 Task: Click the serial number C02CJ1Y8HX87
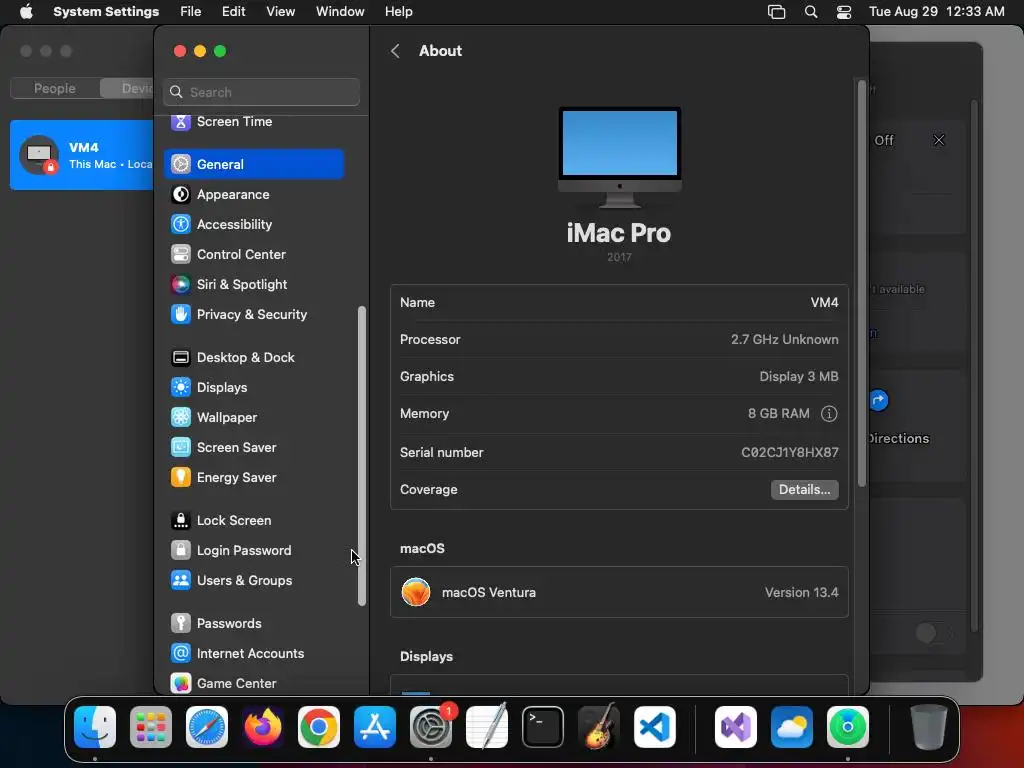tap(790, 452)
